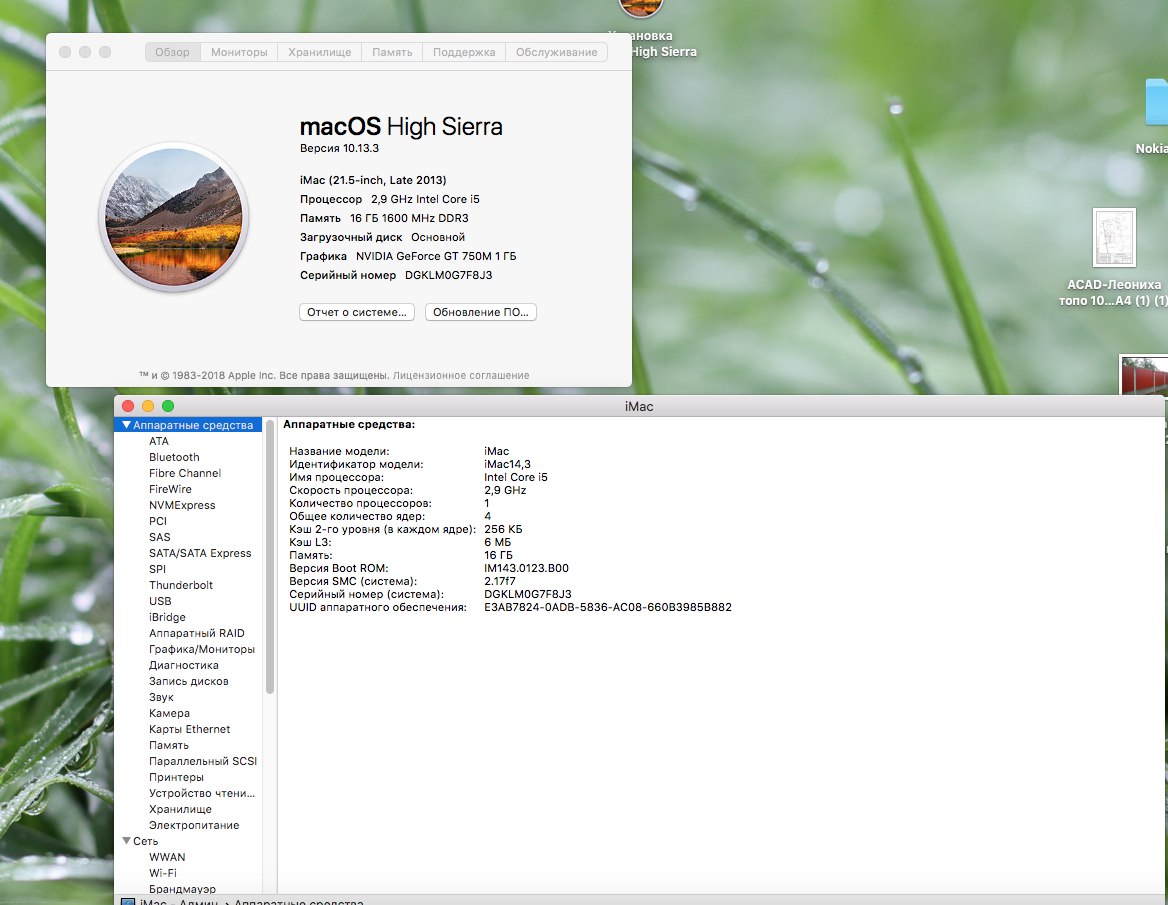This screenshot has height=905, width=1168.
Task: Select PCI in the sidebar
Action: (158, 521)
